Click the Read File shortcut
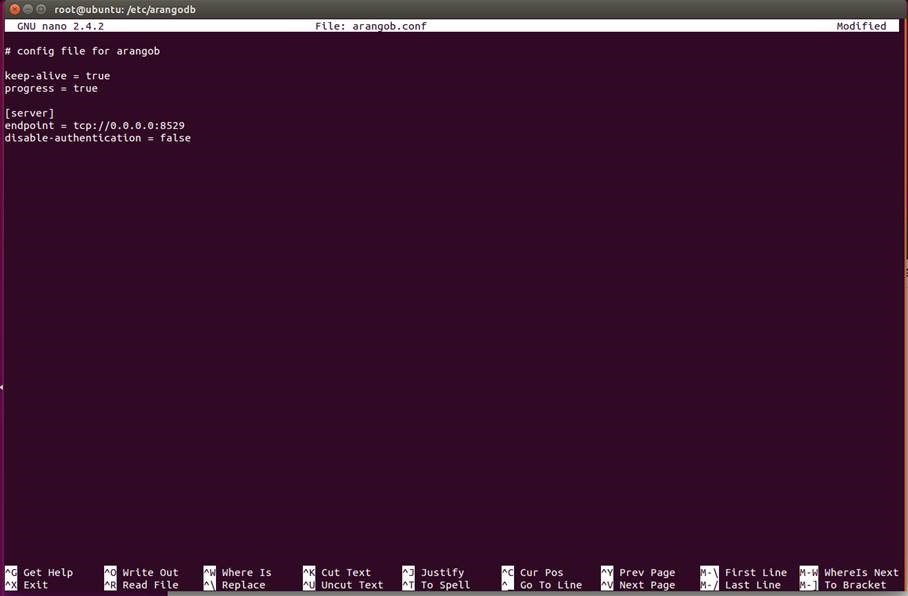This screenshot has height=596, width=908. click(149, 585)
